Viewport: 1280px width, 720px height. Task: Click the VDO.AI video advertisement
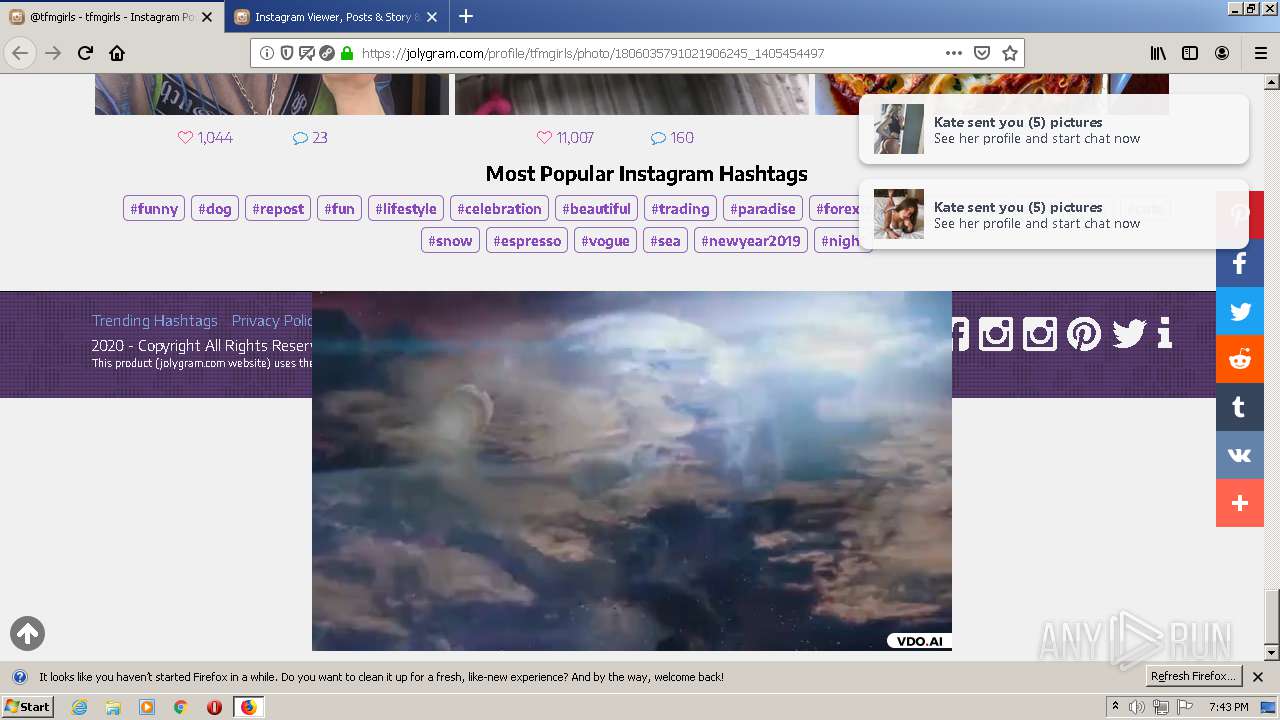point(632,471)
